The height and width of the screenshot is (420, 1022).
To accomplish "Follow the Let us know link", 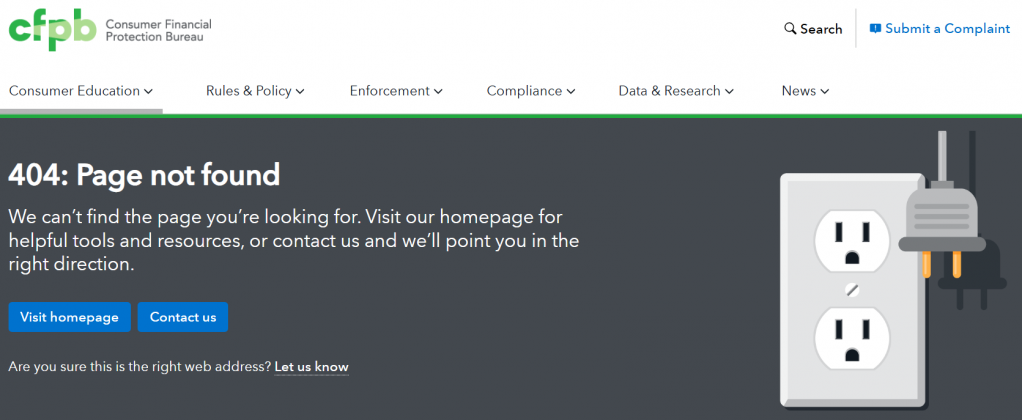I will [311, 367].
